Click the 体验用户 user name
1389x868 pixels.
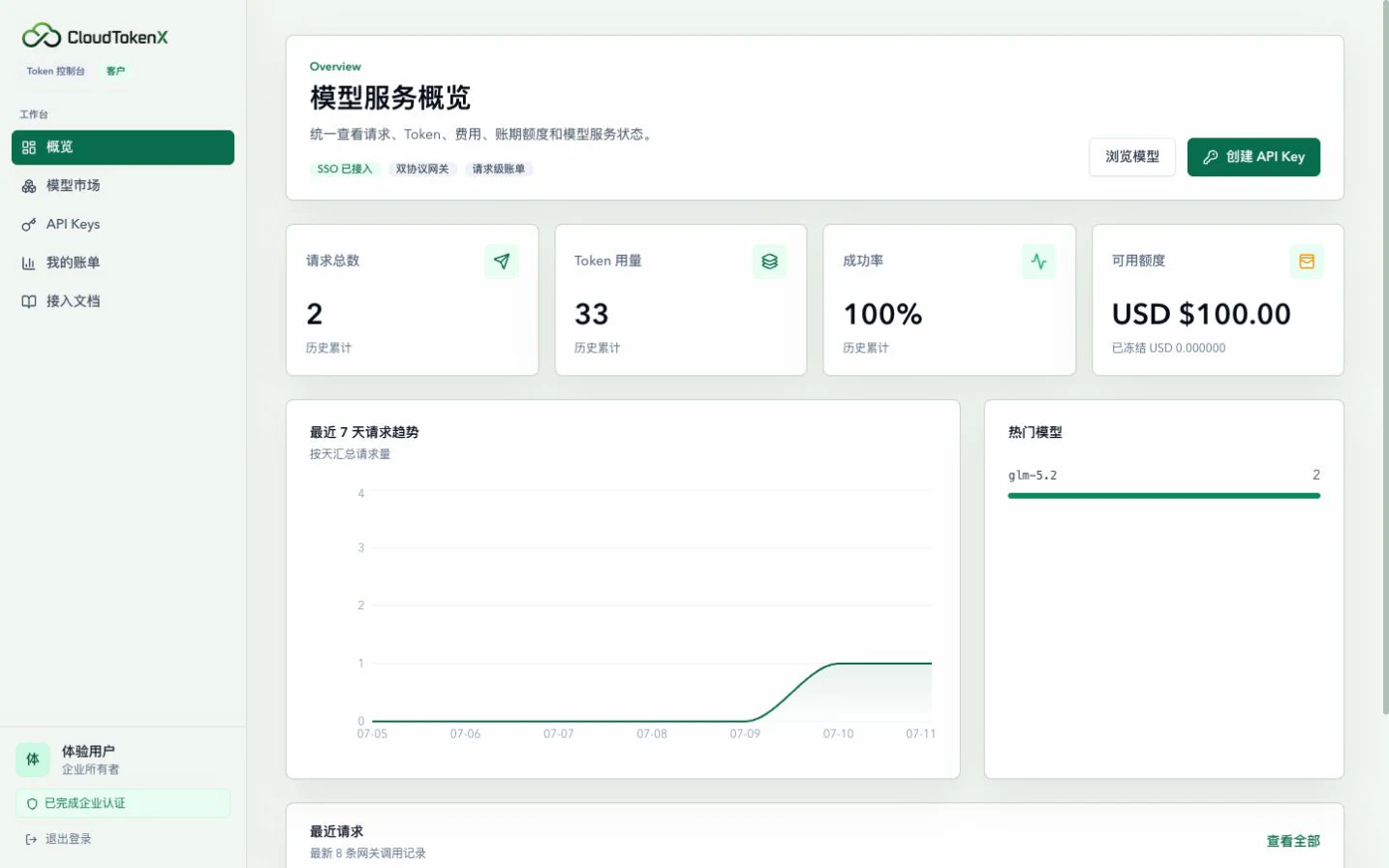tap(88, 752)
